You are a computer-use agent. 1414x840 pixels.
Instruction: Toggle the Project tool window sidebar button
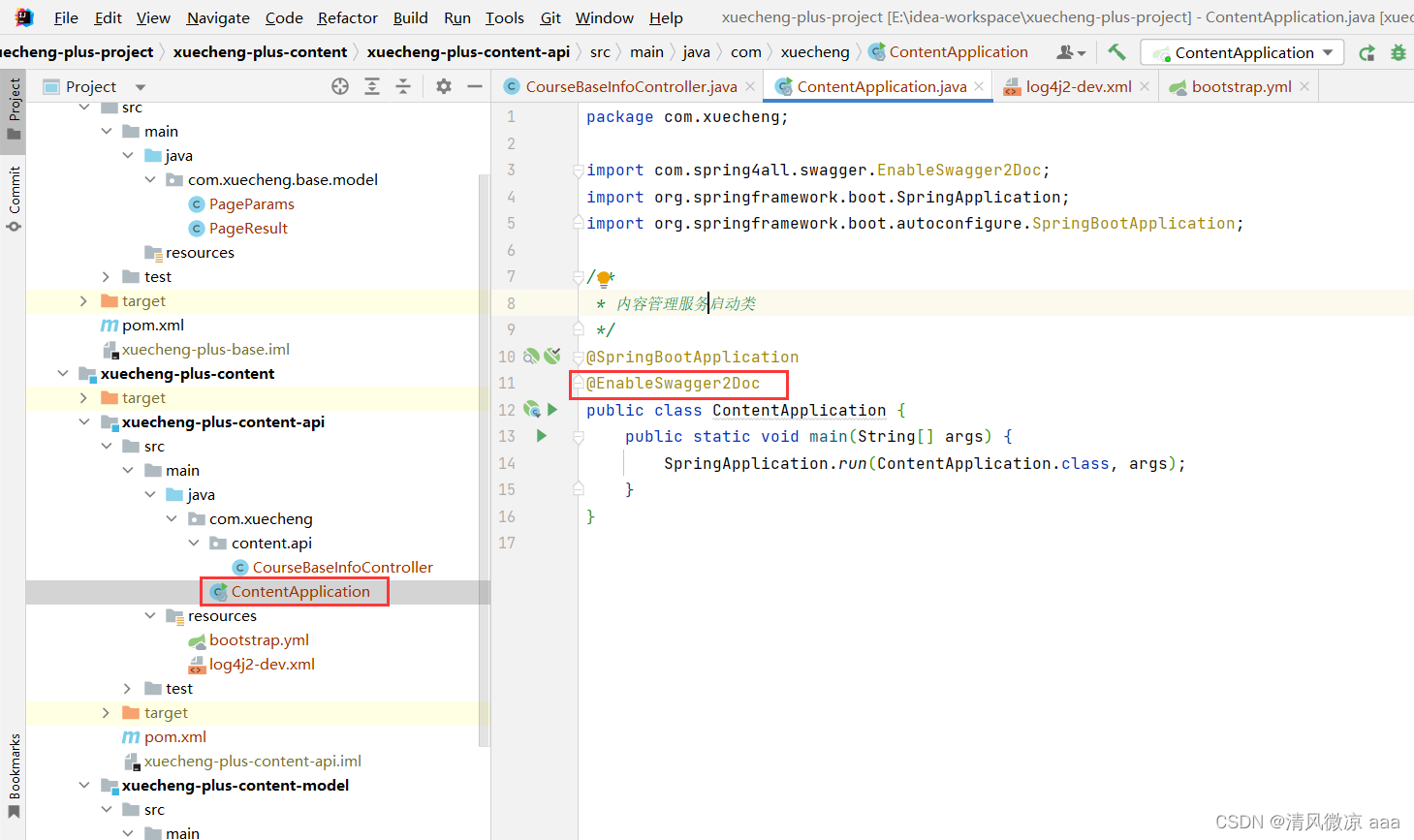coord(14,109)
